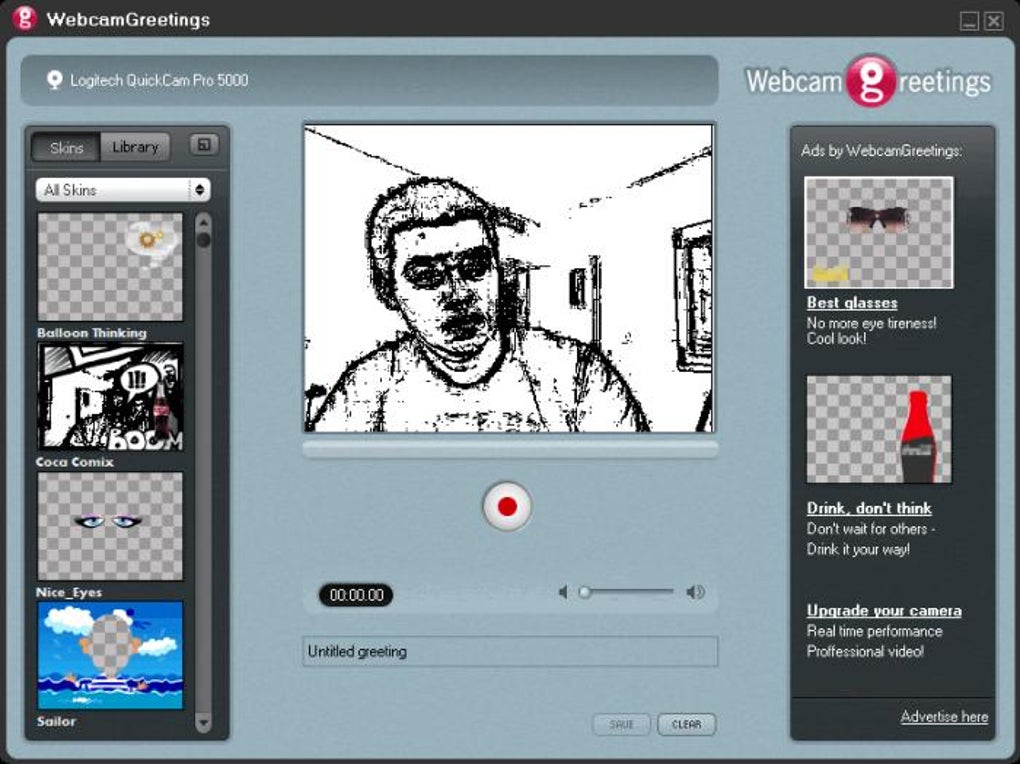Click the skins list scroll up arrow
The image size is (1020, 764).
tap(203, 221)
